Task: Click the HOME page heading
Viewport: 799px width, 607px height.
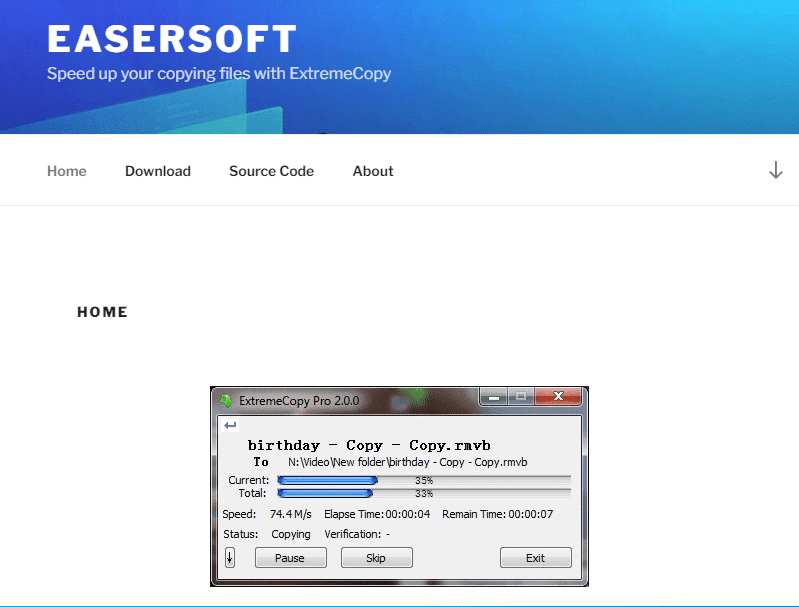Action: pos(102,312)
